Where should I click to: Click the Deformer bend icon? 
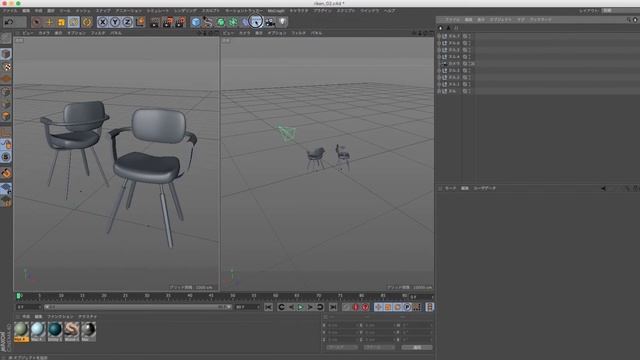pos(245,22)
